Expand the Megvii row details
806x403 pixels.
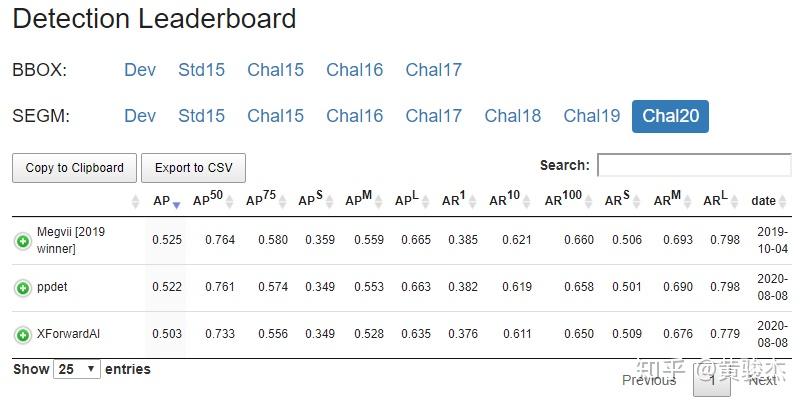pos(22,240)
